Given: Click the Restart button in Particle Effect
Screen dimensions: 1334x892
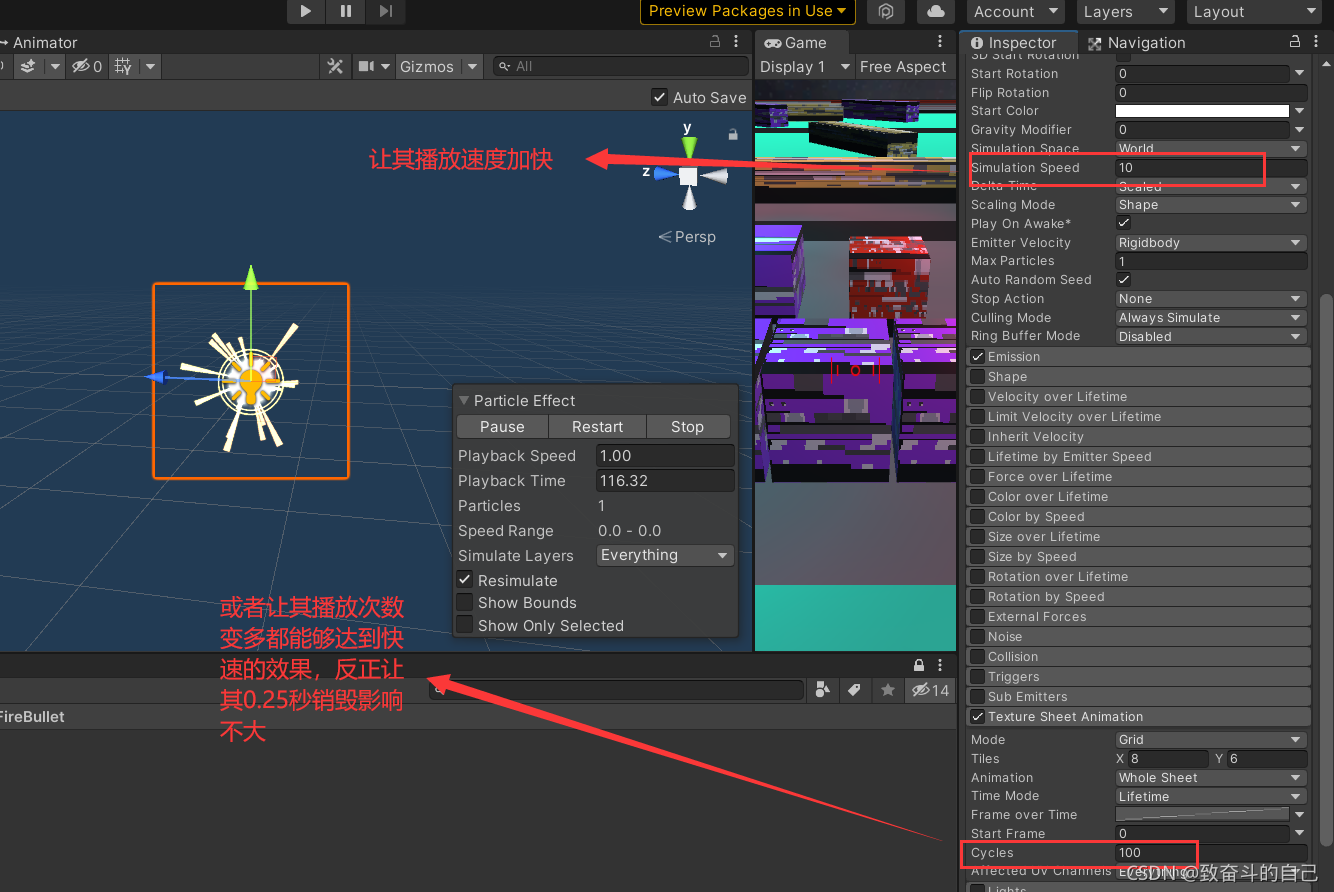Looking at the screenshot, I should point(597,427).
